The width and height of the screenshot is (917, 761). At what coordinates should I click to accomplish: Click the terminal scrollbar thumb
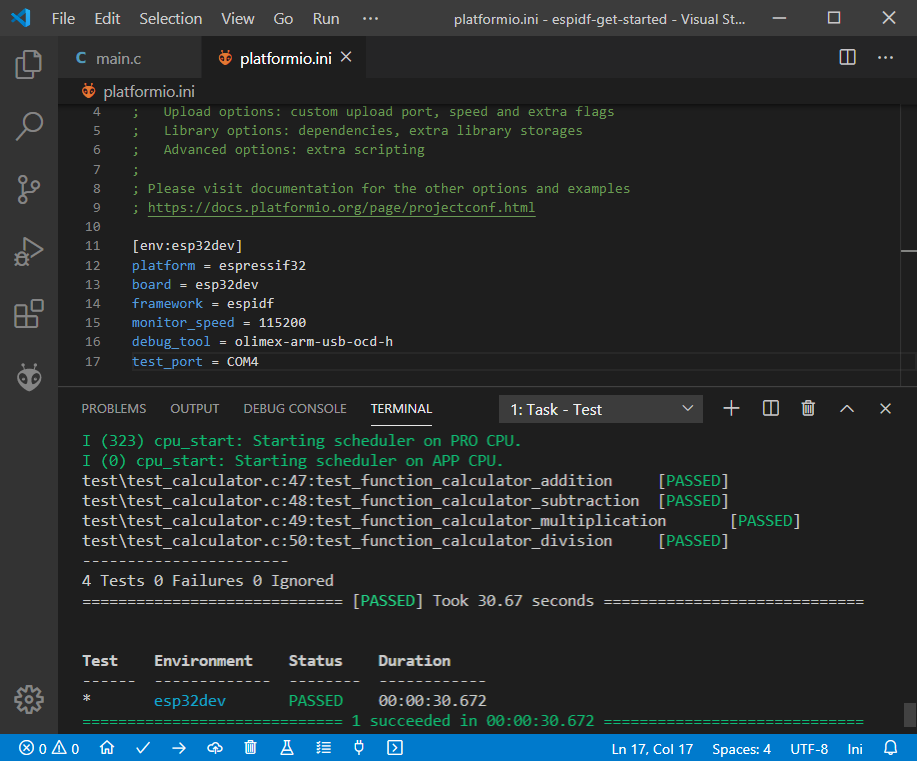point(909,714)
